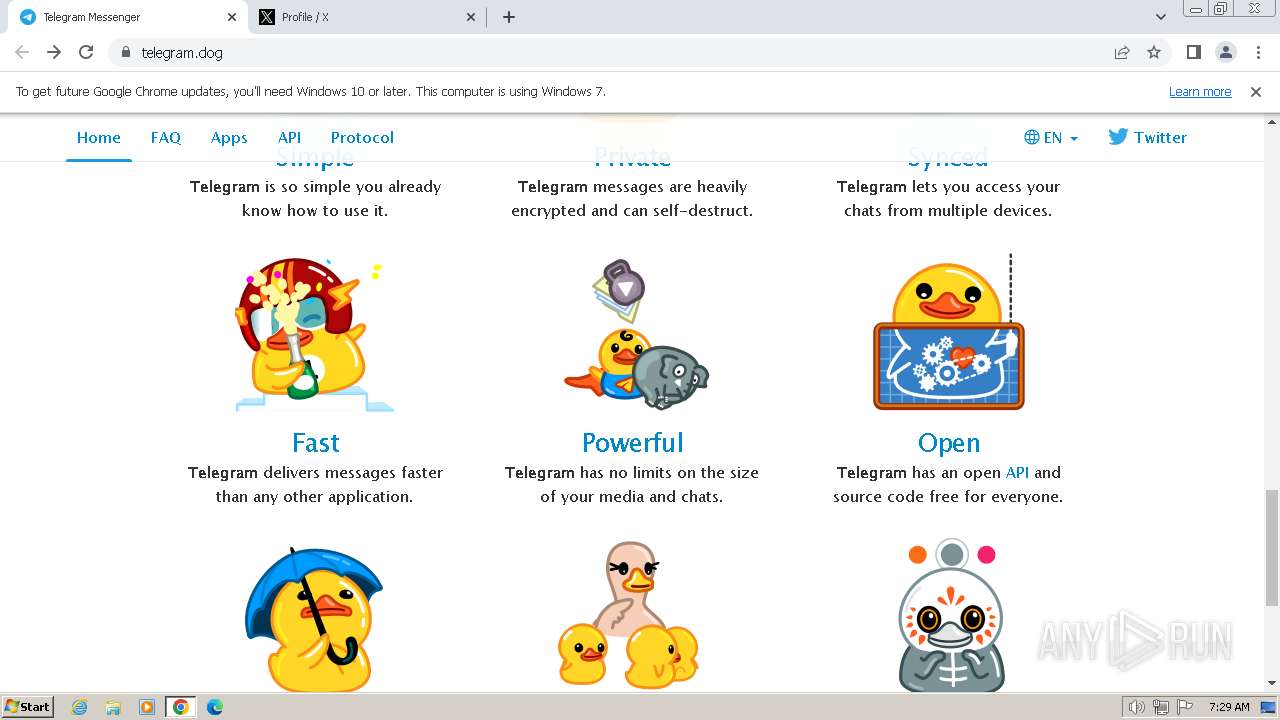Viewport: 1280px width, 720px height.
Task: Click the page vertical scrollbar thumb
Action: coord(1272,547)
